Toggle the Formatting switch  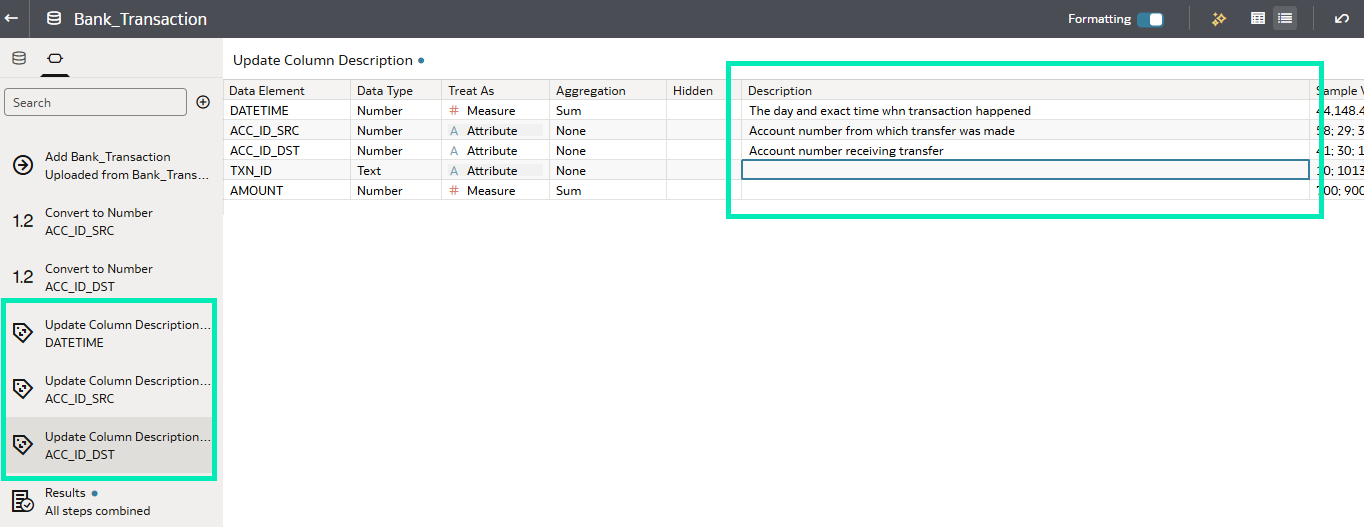pos(1150,19)
